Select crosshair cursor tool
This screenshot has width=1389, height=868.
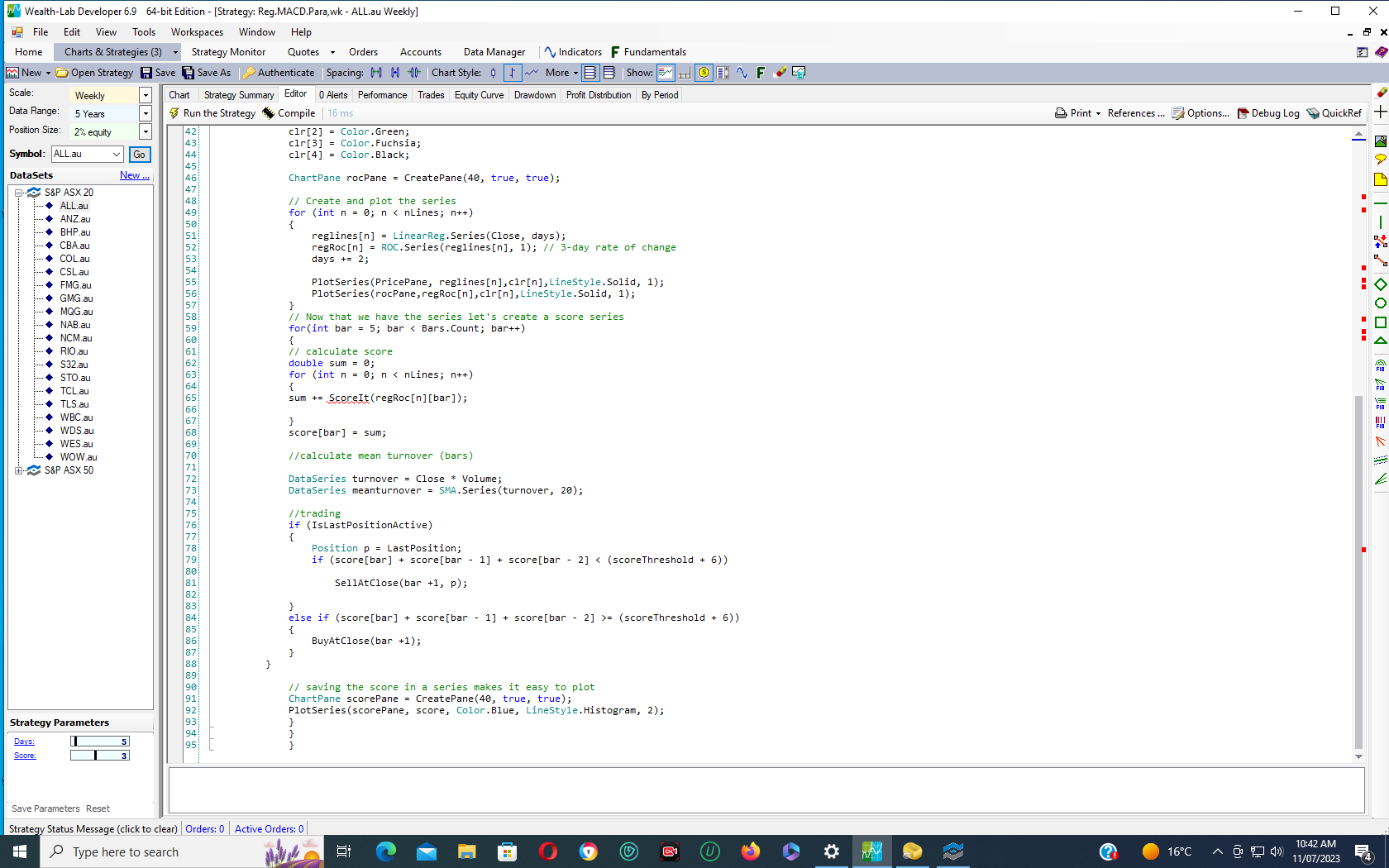coord(1380,112)
